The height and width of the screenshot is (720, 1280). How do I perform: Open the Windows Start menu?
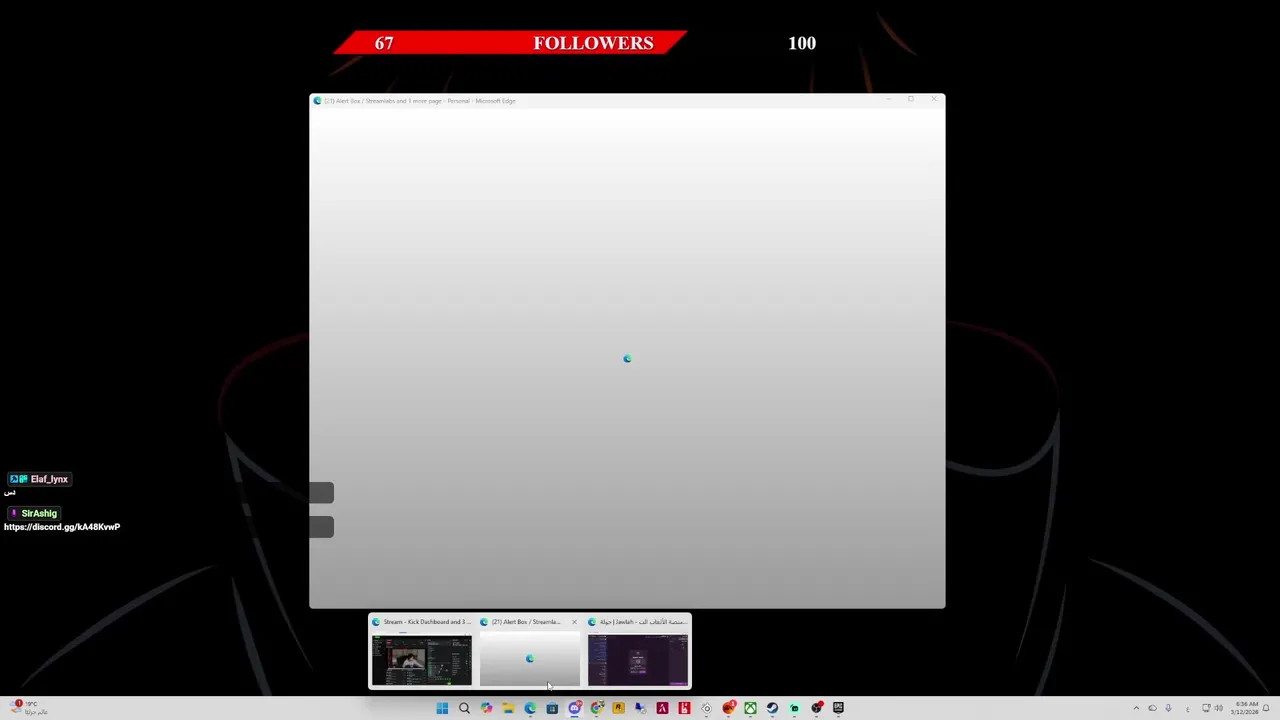pos(442,708)
